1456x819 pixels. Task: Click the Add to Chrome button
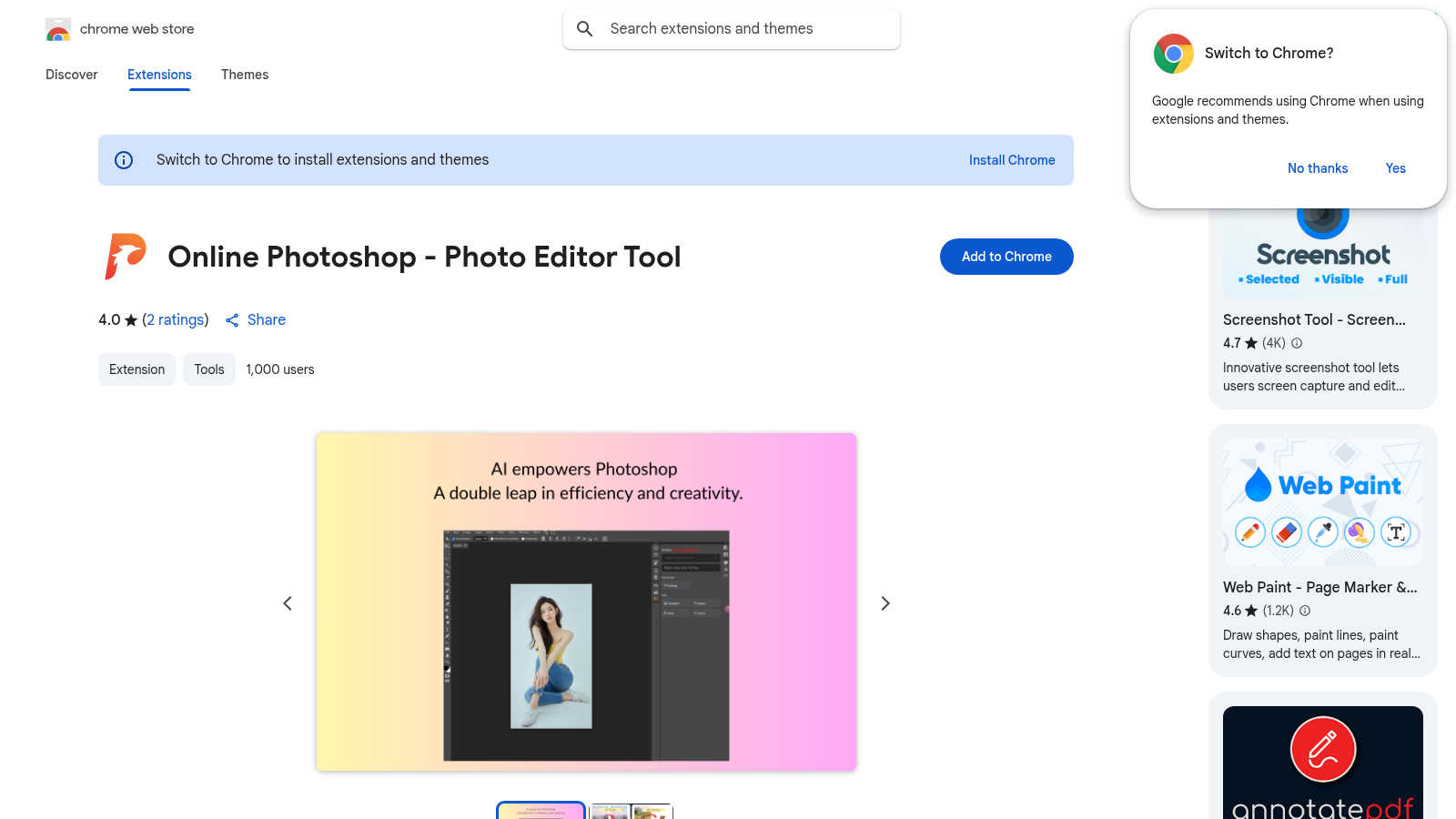[x=1006, y=257]
